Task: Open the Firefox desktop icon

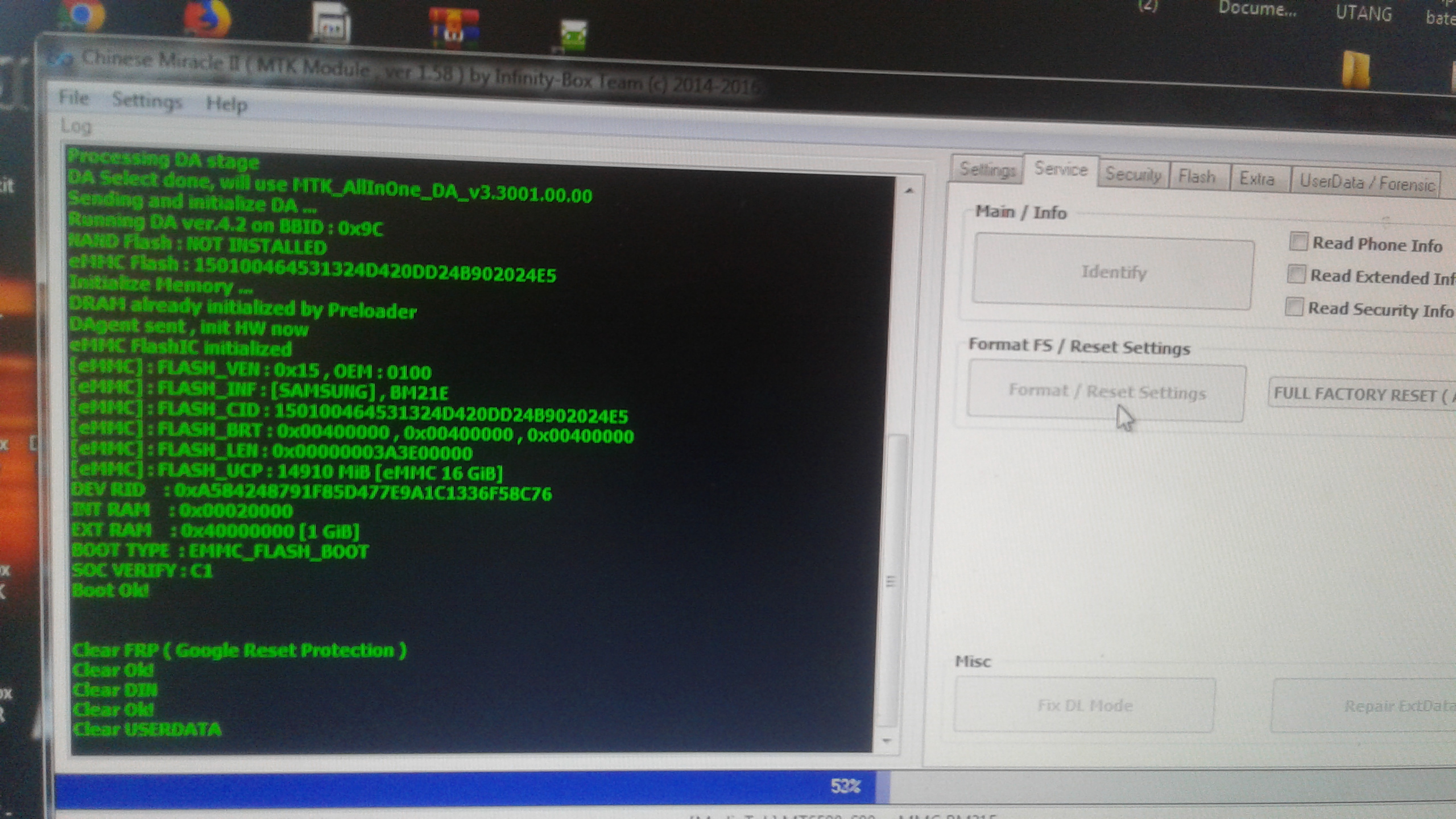Action: click(207, 18)
